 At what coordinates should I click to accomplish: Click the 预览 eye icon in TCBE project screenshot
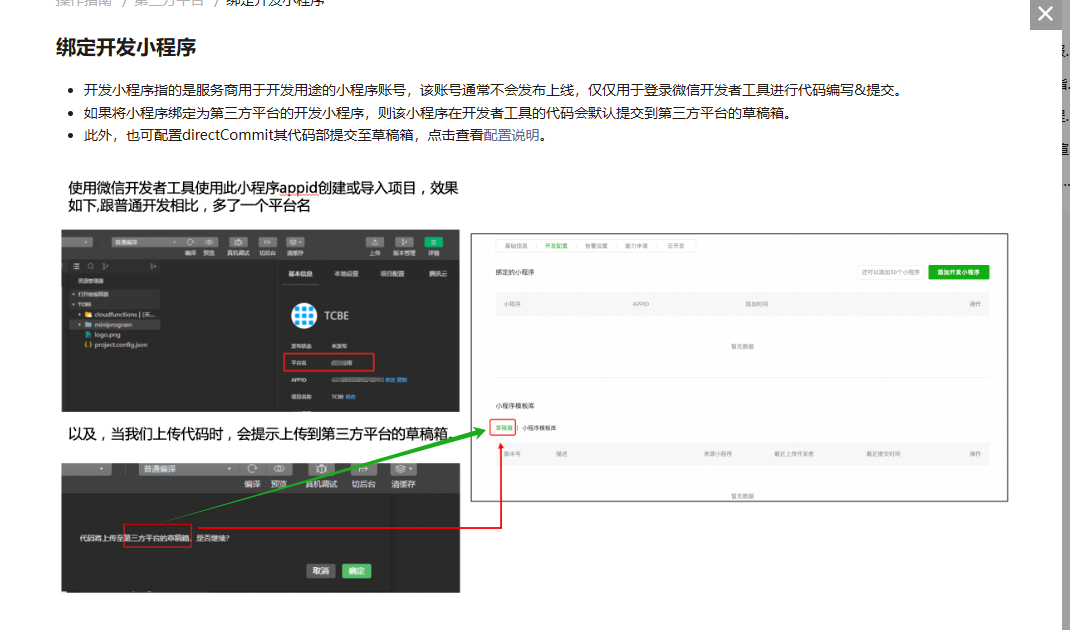209,242
